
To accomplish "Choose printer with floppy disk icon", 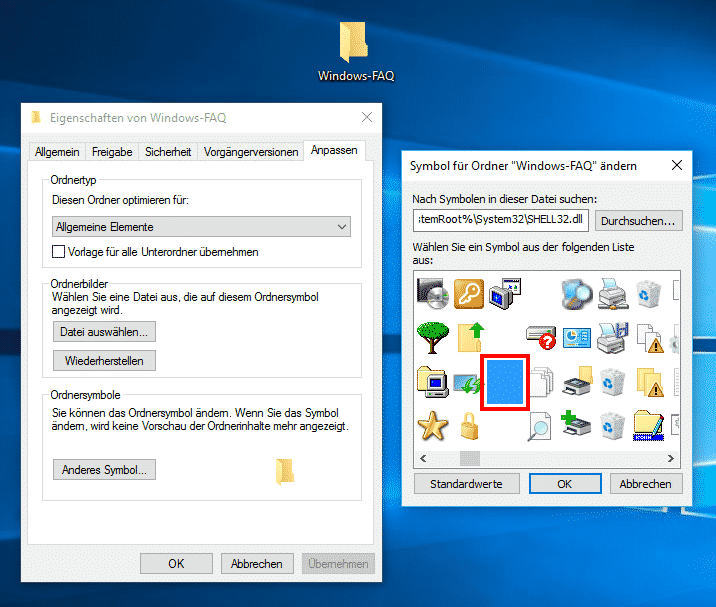I will (613, 338).
